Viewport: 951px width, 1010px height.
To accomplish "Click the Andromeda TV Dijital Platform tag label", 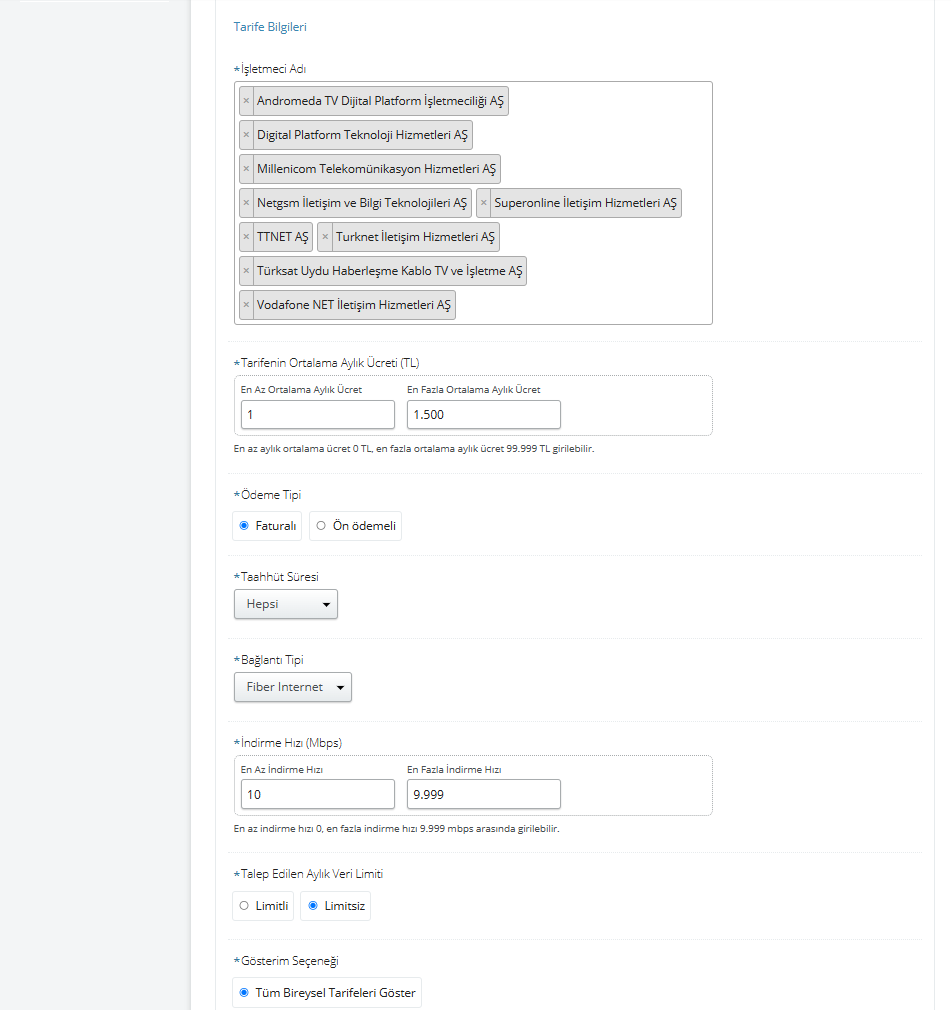I will coord(380,101).
